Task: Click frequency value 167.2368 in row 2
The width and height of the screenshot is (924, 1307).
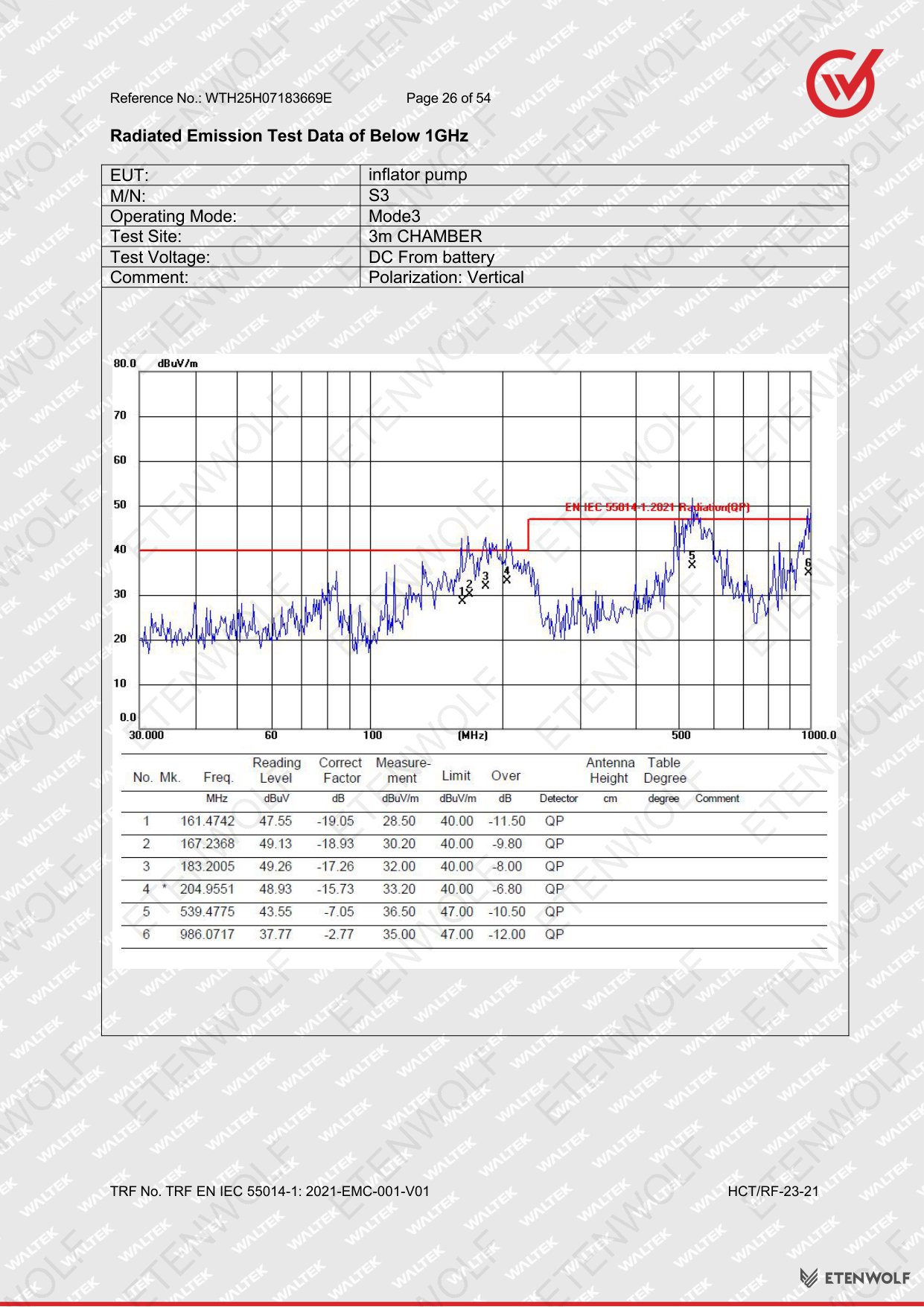Action: pyautogui.click(x=207, y=844)
